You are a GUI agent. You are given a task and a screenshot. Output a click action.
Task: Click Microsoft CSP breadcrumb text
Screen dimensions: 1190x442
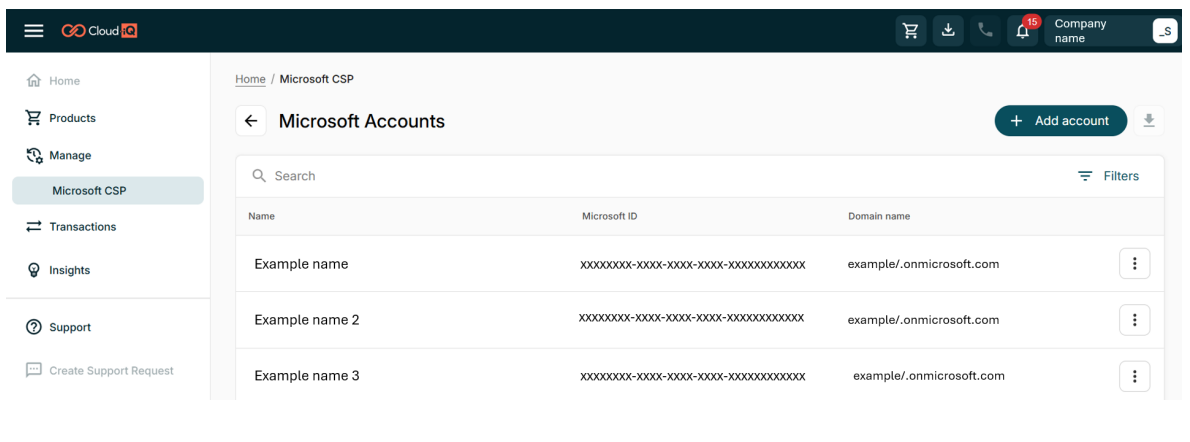tap(316, 79)
